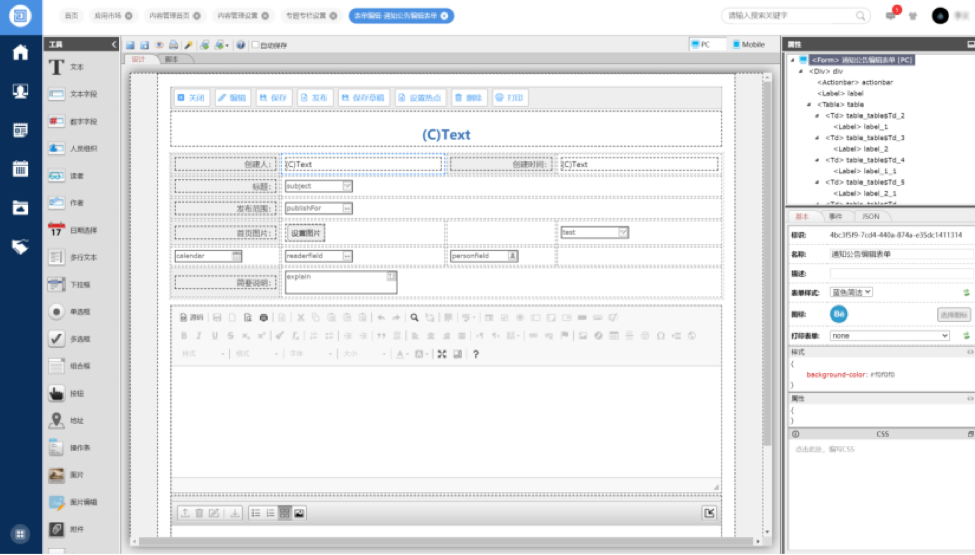Click the select icon (选择图标) button
Image resolution: width=975 pixels, height=555 pixels.
(x=954, y=314)
